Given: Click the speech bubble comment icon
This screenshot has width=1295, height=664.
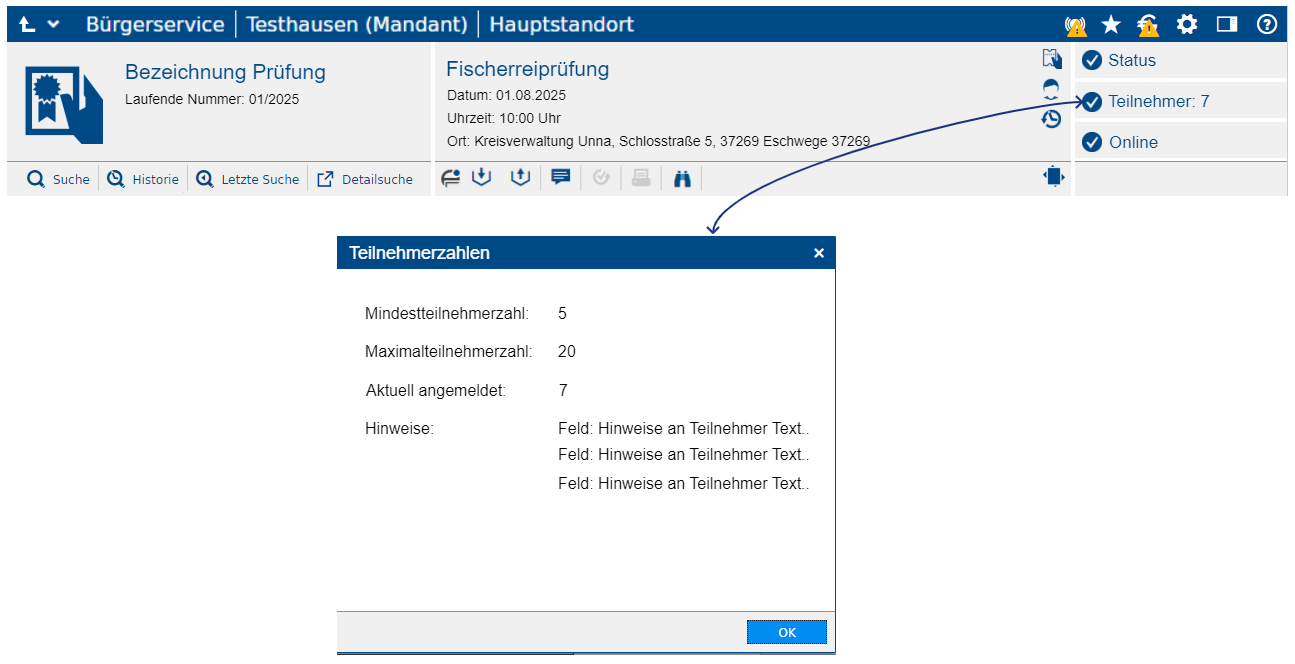Looking at the screenshot, I should [561, 178].
